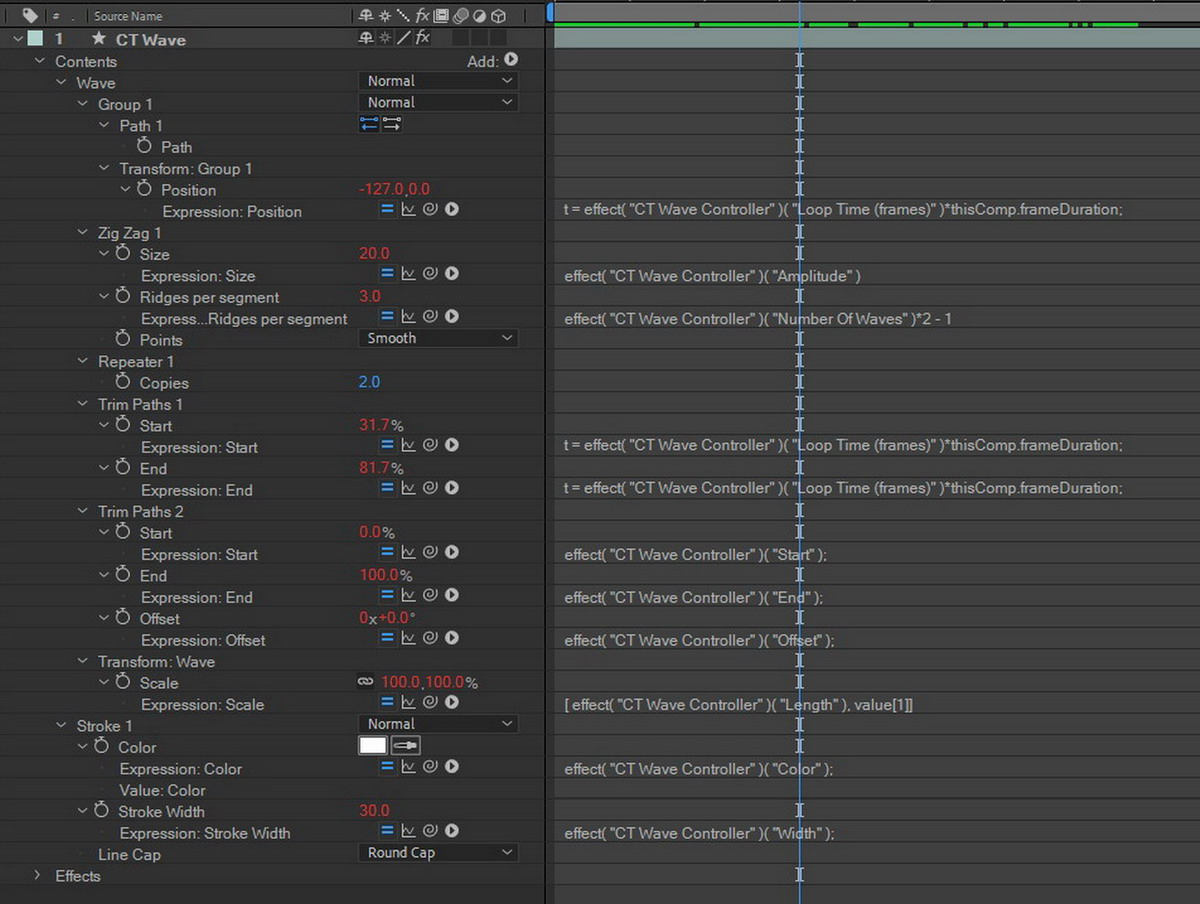
Task: Toggle the Scale constrain proportions link
Action: click(x=365, y=682)
